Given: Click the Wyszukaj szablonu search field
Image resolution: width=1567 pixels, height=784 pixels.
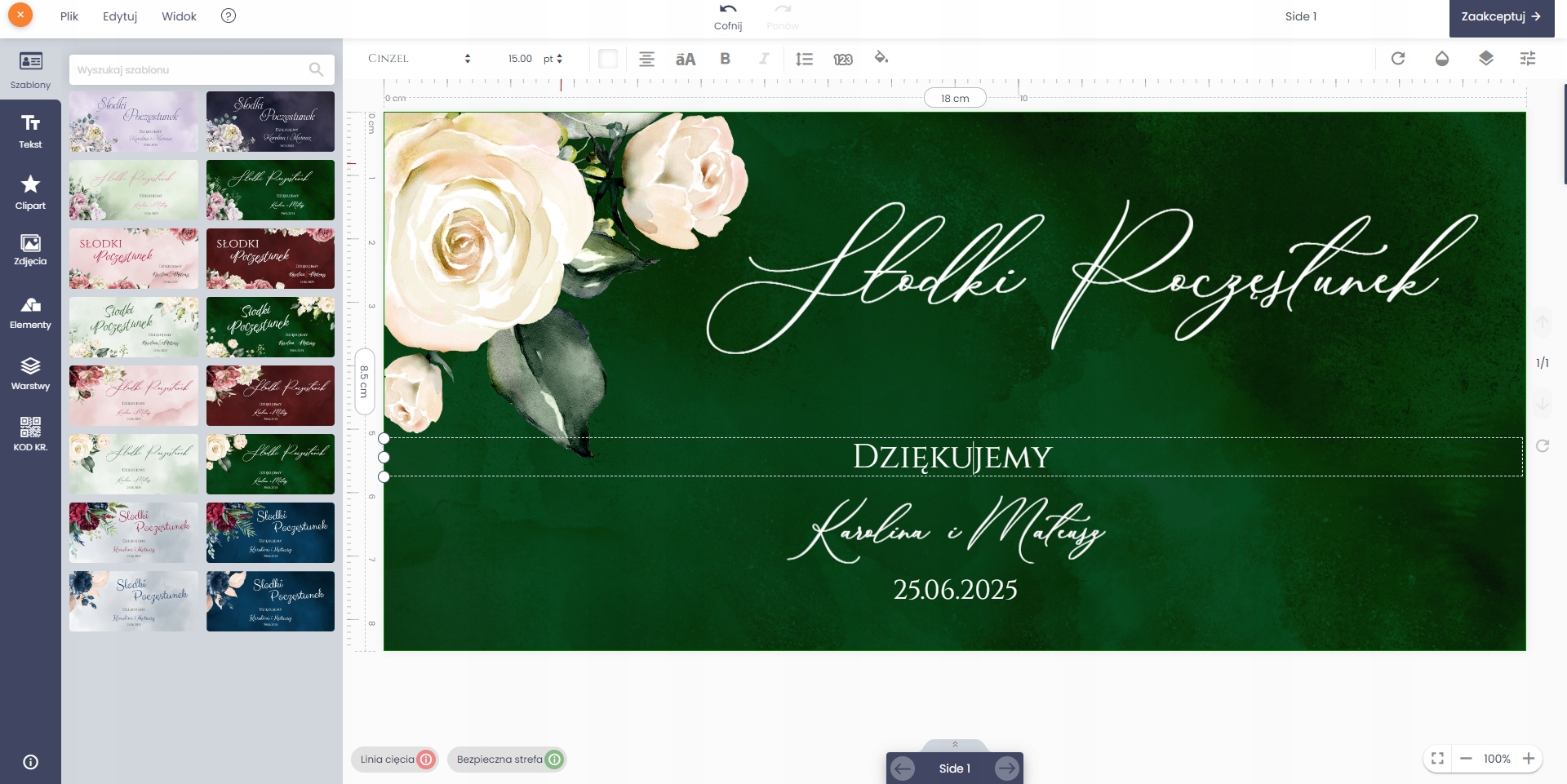Looking at the screenshot, I should (192, 70).
